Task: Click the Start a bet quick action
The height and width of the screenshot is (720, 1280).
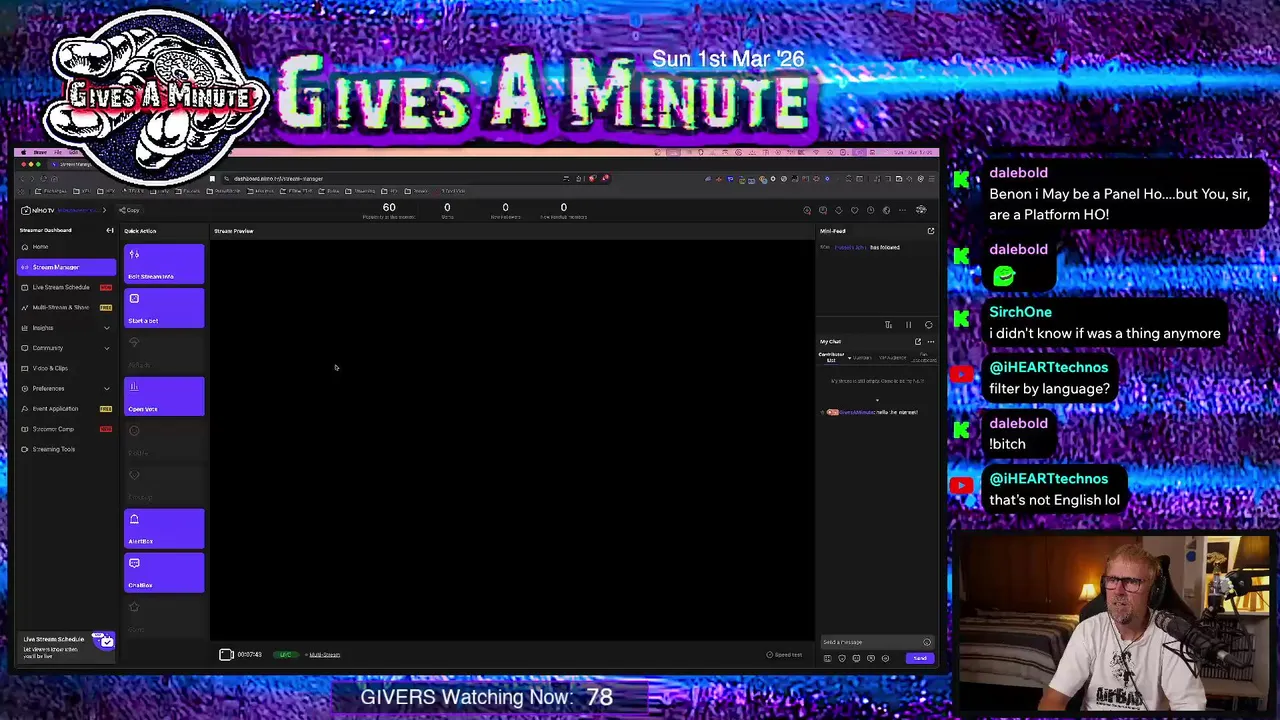Action: click(164, 308)
